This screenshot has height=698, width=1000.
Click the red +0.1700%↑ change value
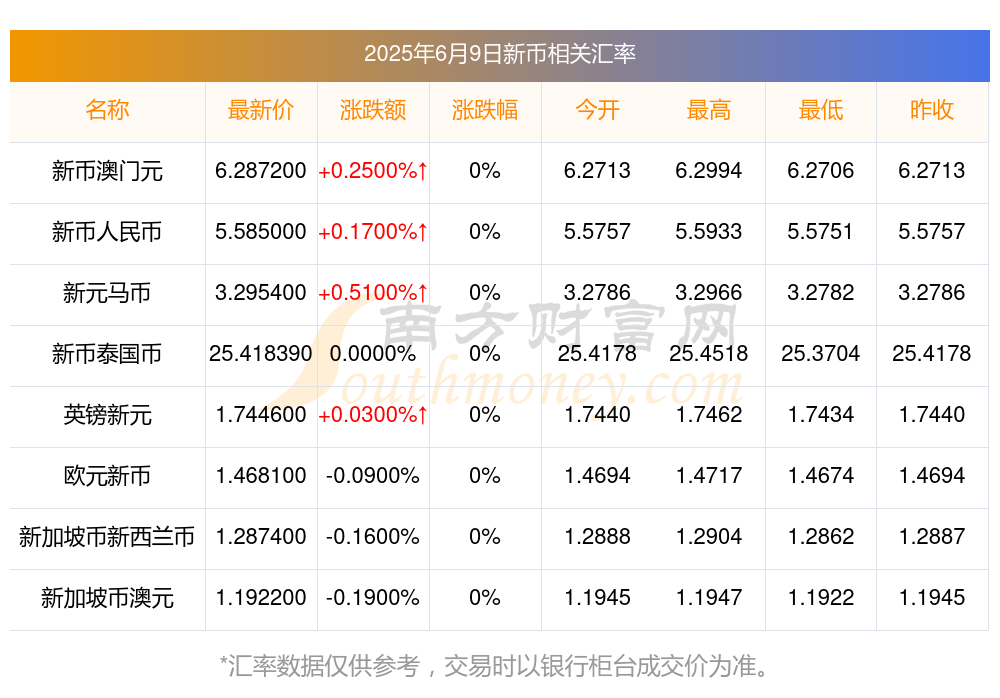click(x=373, y=231)
